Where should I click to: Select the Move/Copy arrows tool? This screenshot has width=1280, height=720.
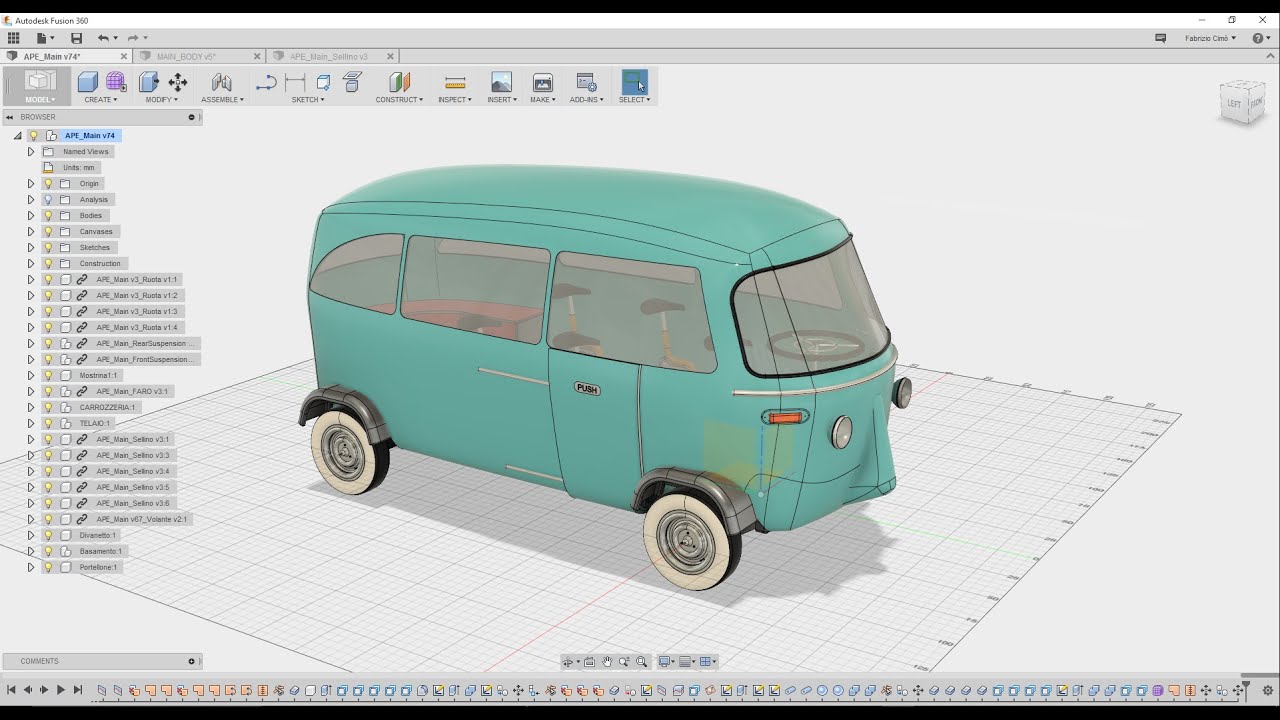(178, 82)
